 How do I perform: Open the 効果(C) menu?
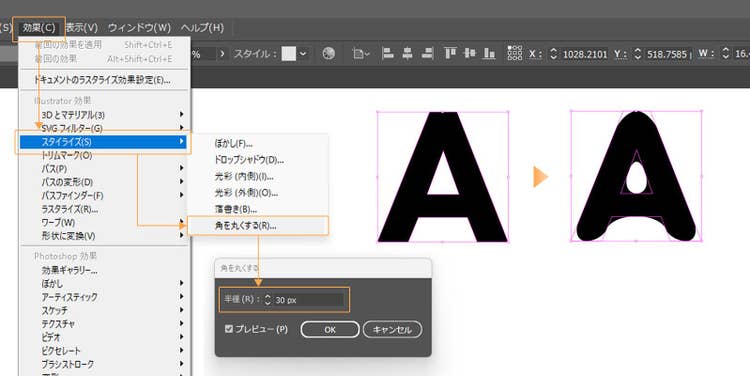pos(39,28)
